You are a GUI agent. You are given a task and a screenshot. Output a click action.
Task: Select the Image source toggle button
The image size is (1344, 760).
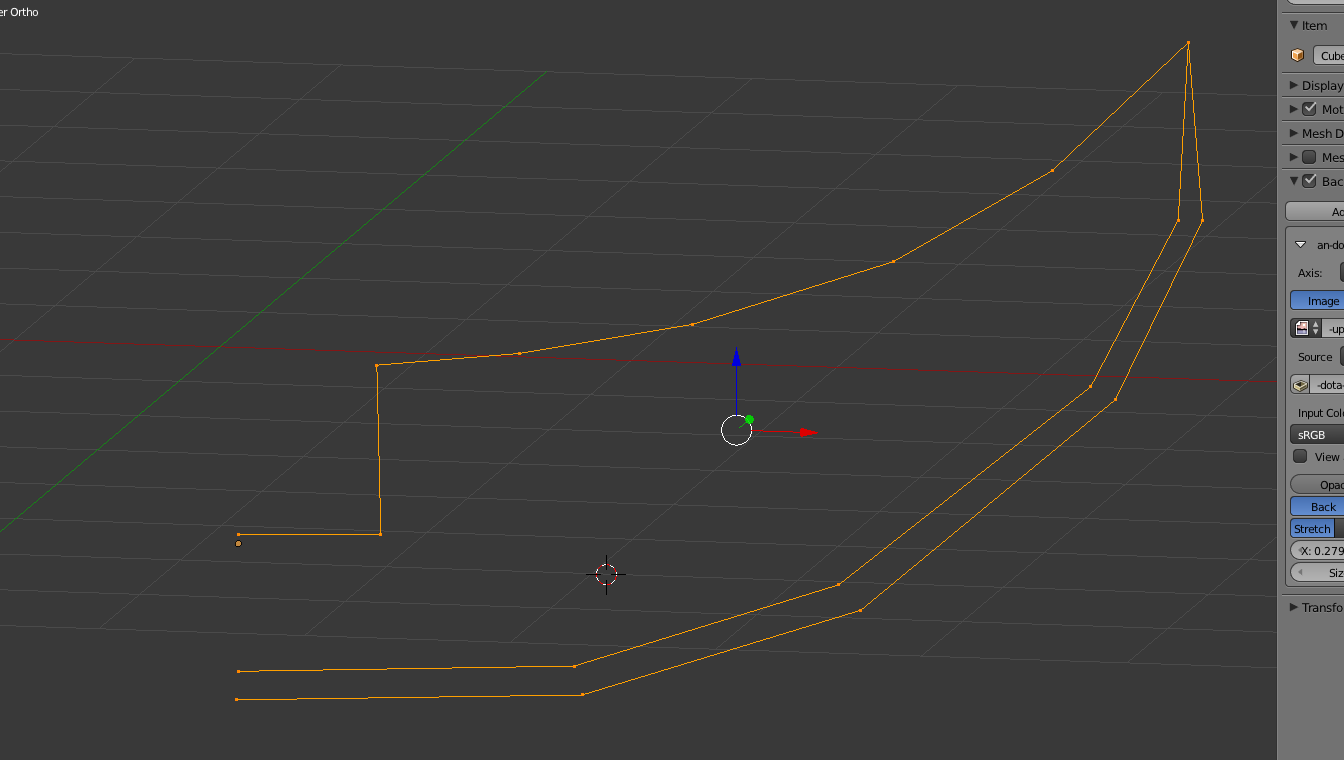click(x=1317, y=300)
